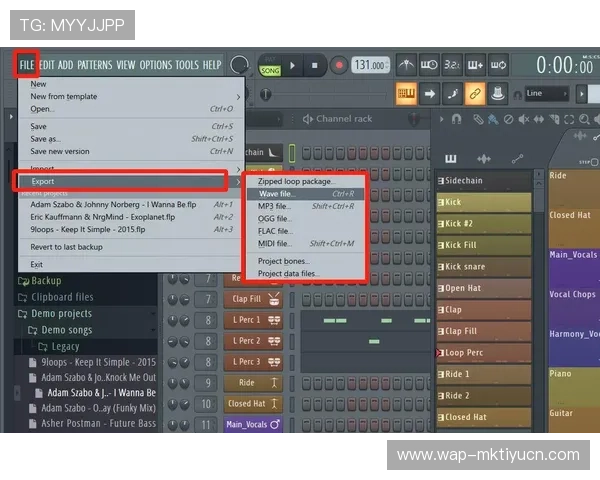This screenshot has height=480, width=600.
Task: Click the drum icon on Clap Fill channel
Action: (274, 298)
